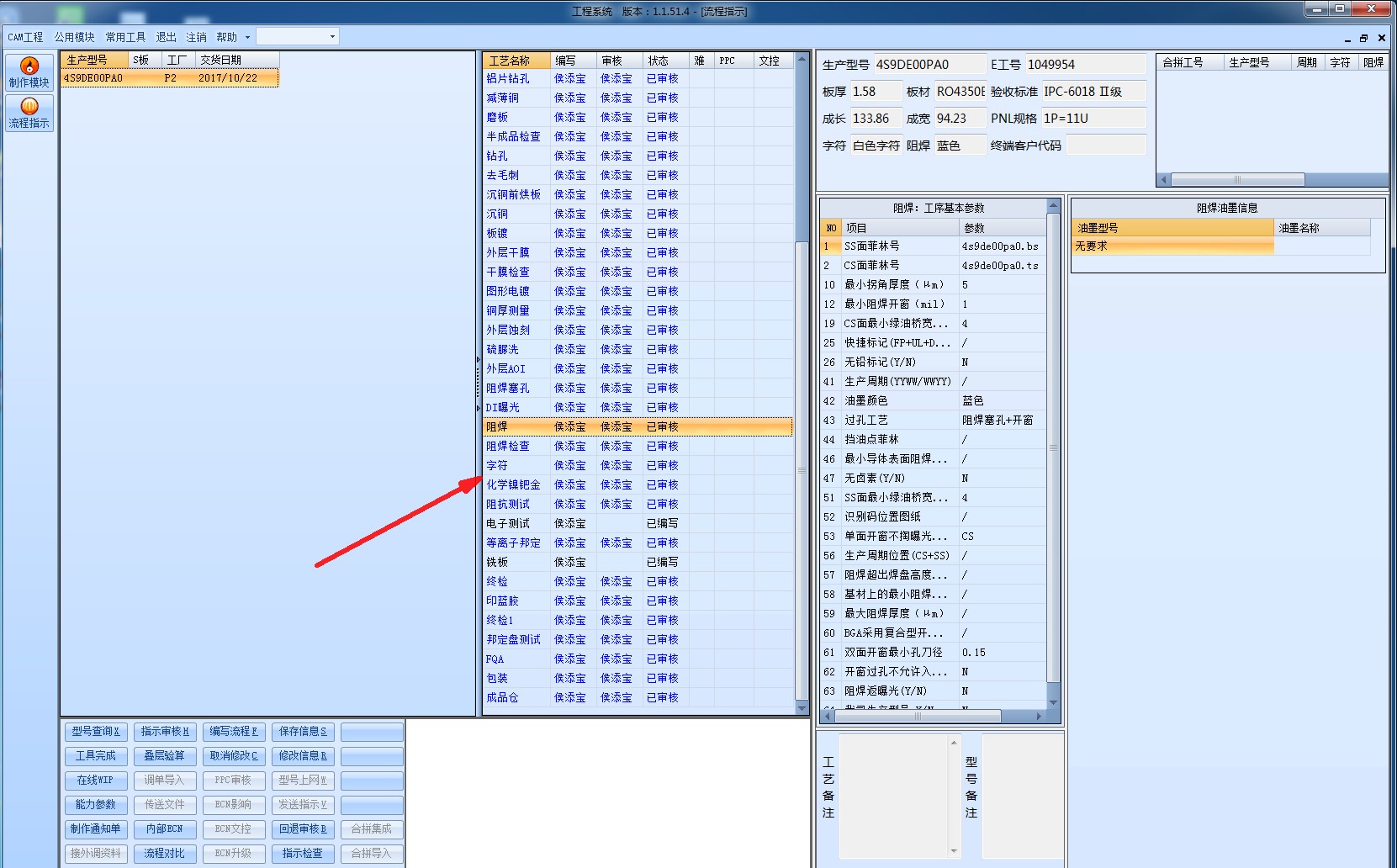Select the 过孔工艺 parameter row
1397x868 pixels.
tap(933, 421)
